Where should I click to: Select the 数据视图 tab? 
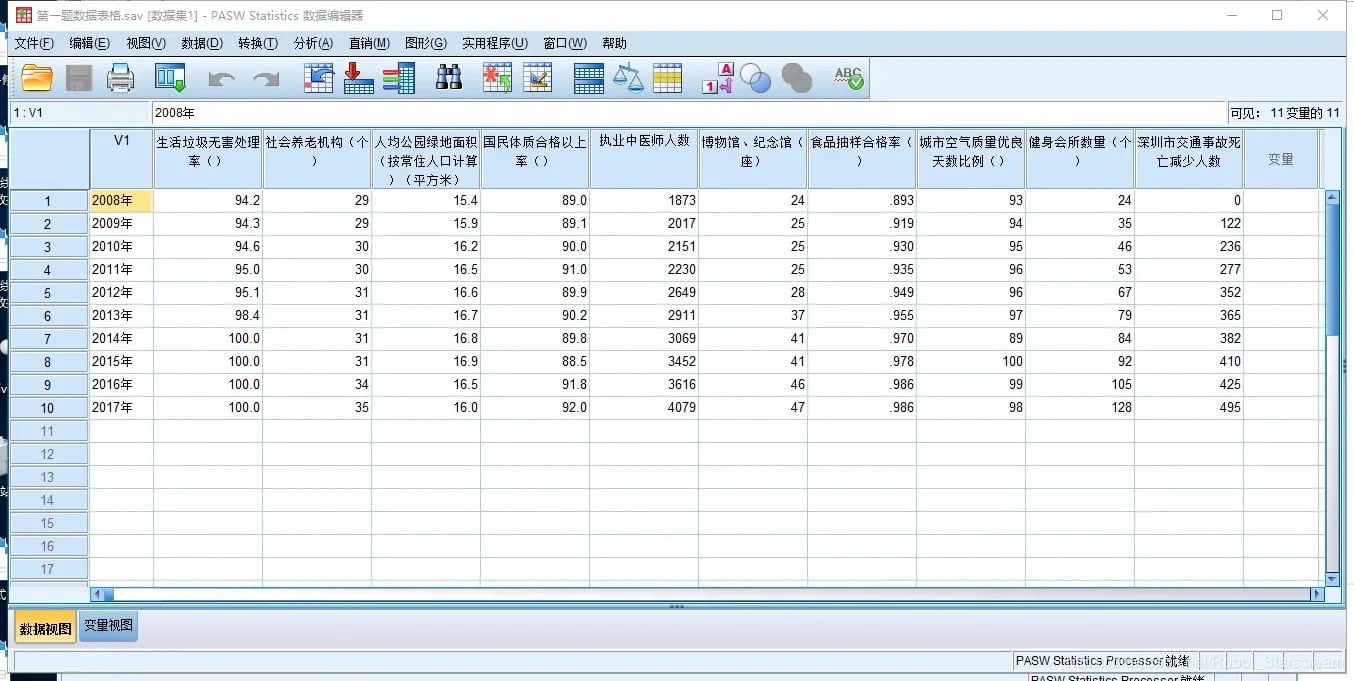click(x=45, y=629)
